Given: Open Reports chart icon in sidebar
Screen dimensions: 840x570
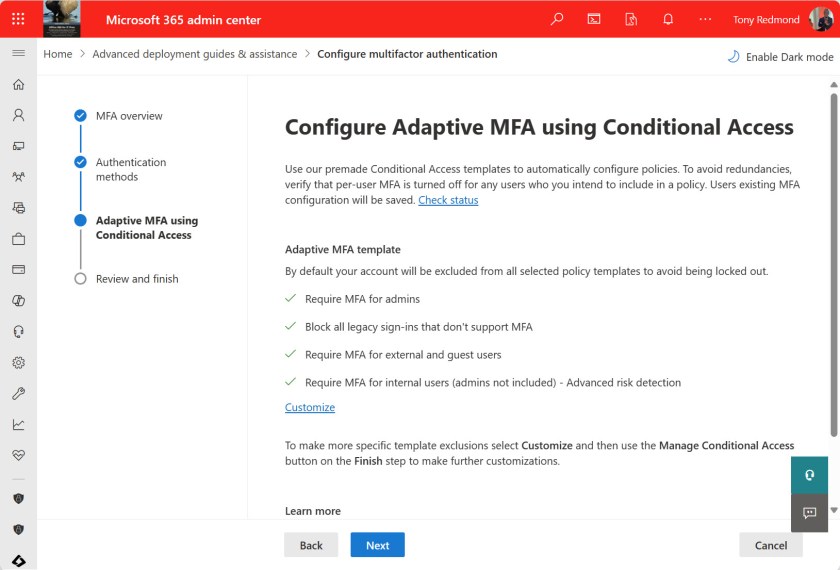Looking at the screenshot, I should coord(18,425).
